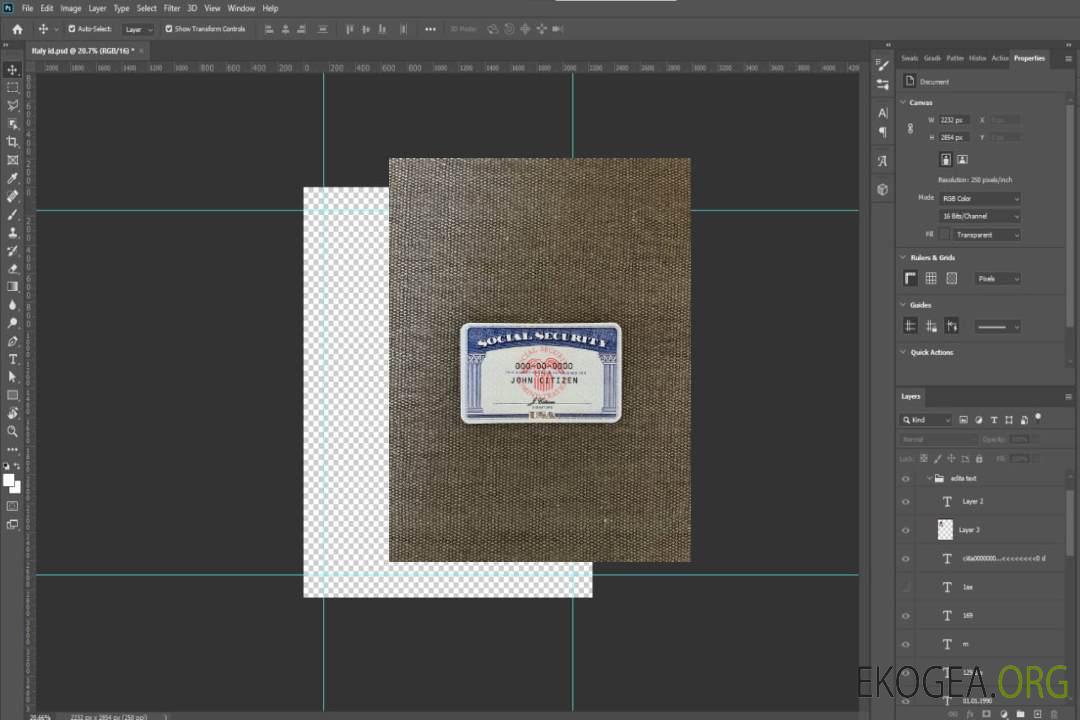Select the Hand tool
The image size is (1080, 720).
click(x=12, y=413)
